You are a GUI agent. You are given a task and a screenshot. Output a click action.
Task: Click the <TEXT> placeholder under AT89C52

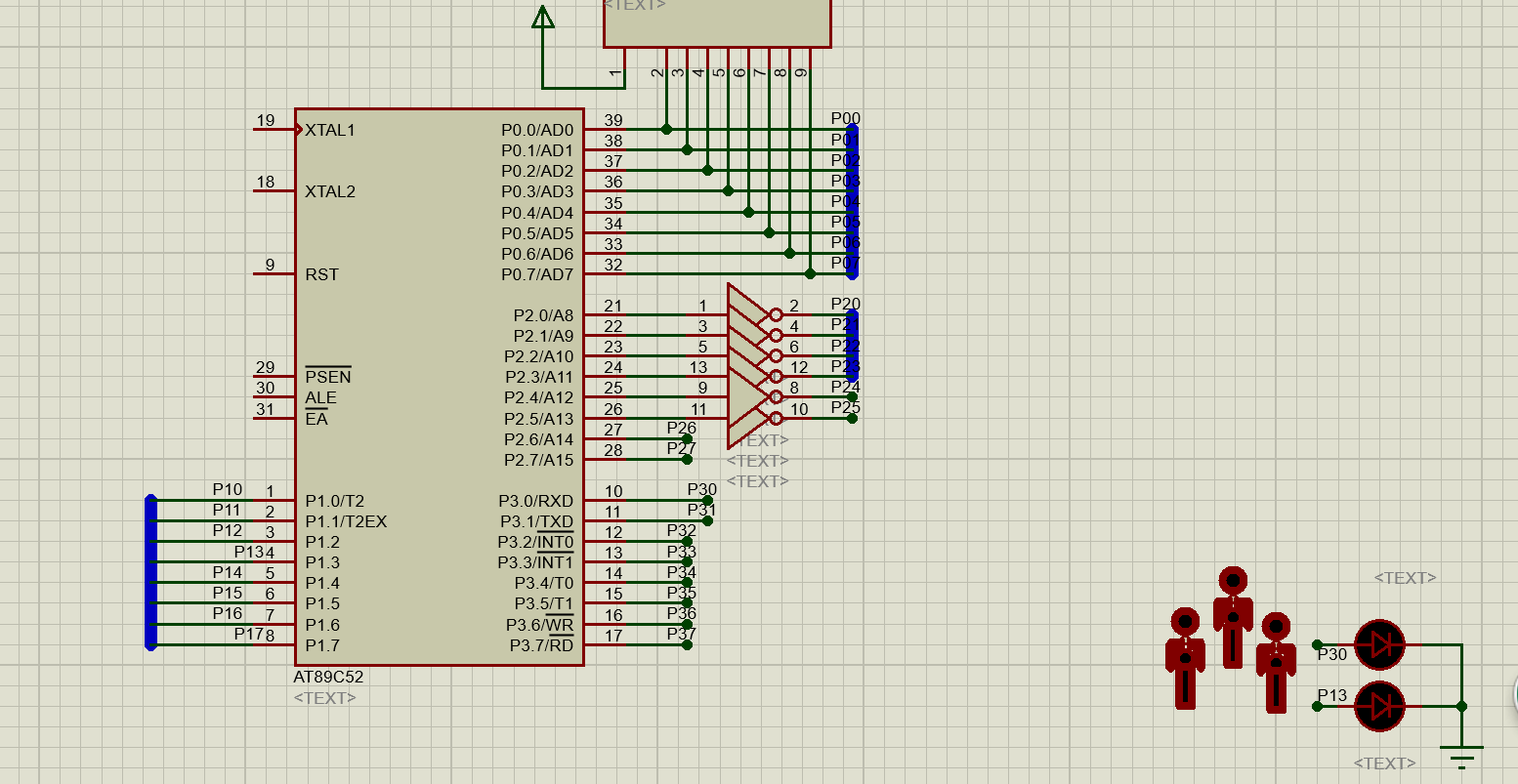pos(324,698)
